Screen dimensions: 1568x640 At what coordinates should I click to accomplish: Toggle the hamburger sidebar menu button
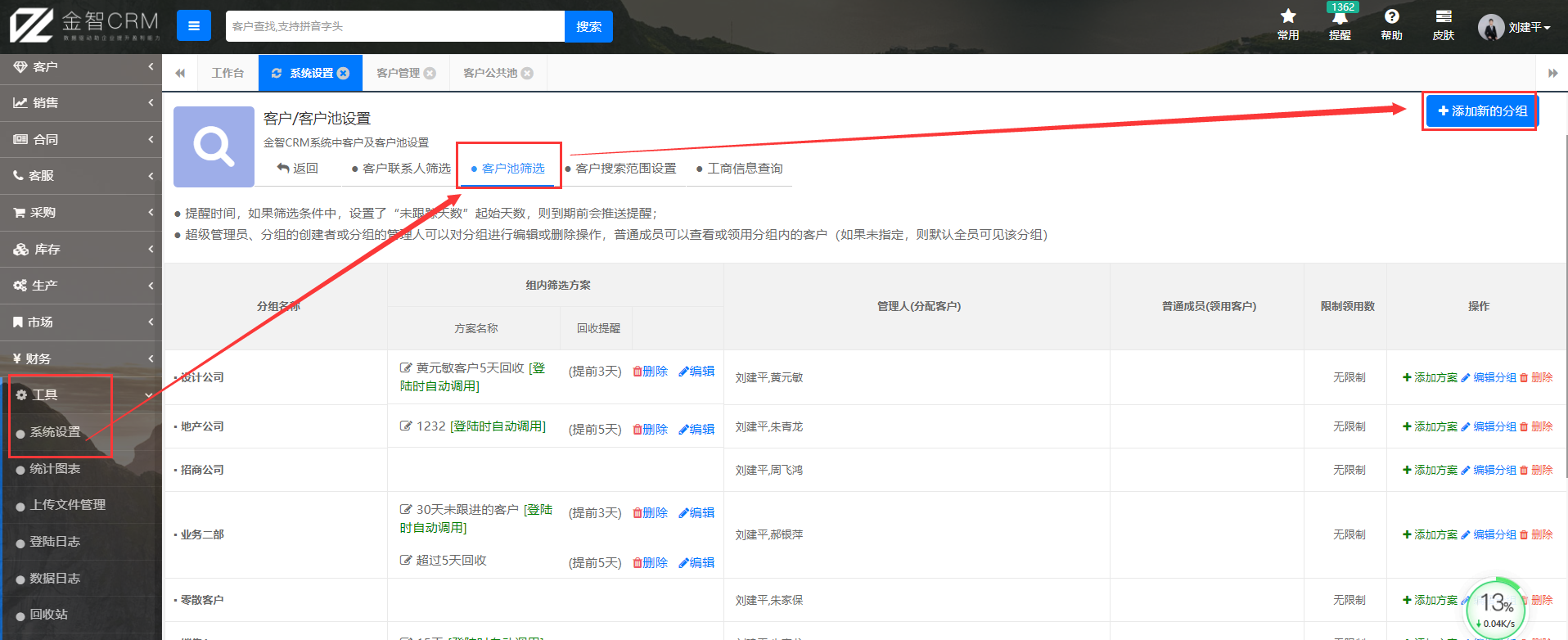pyautogui.click(x=194, y=26)
